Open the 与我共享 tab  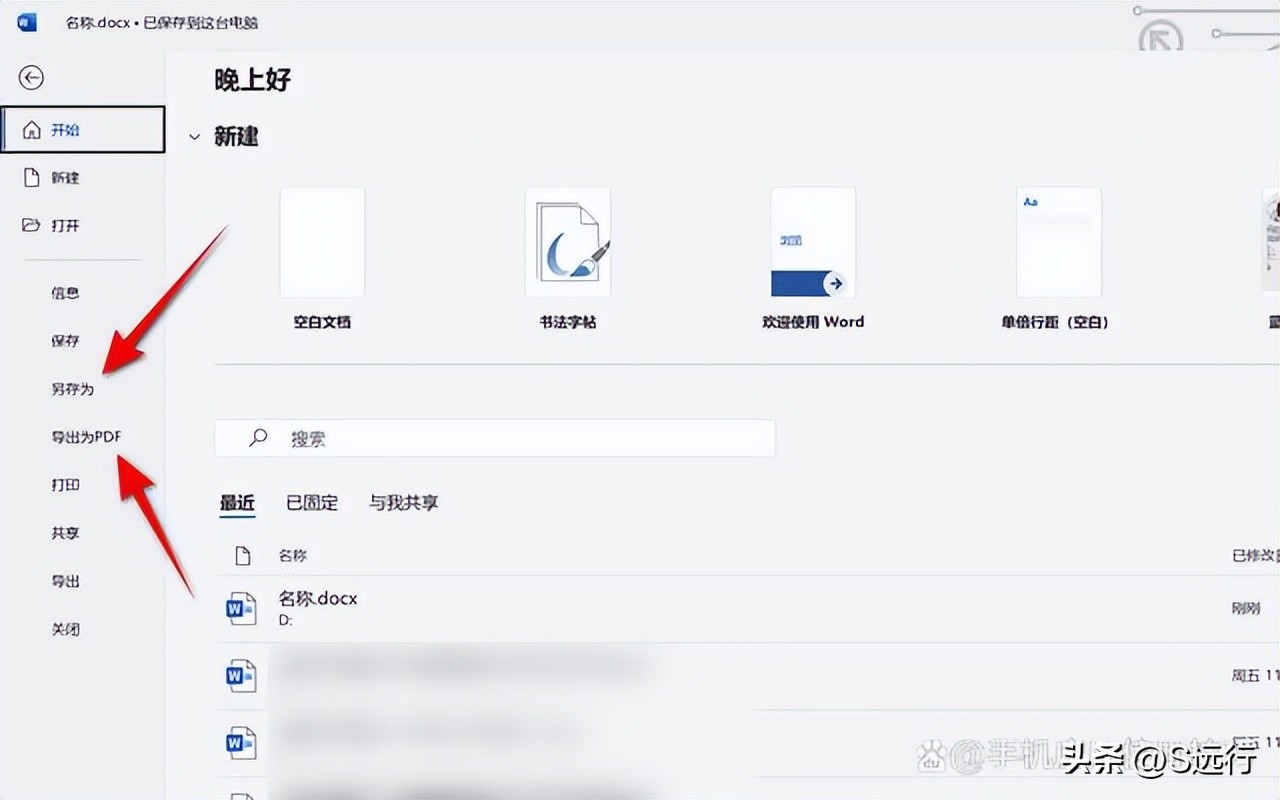404,503
